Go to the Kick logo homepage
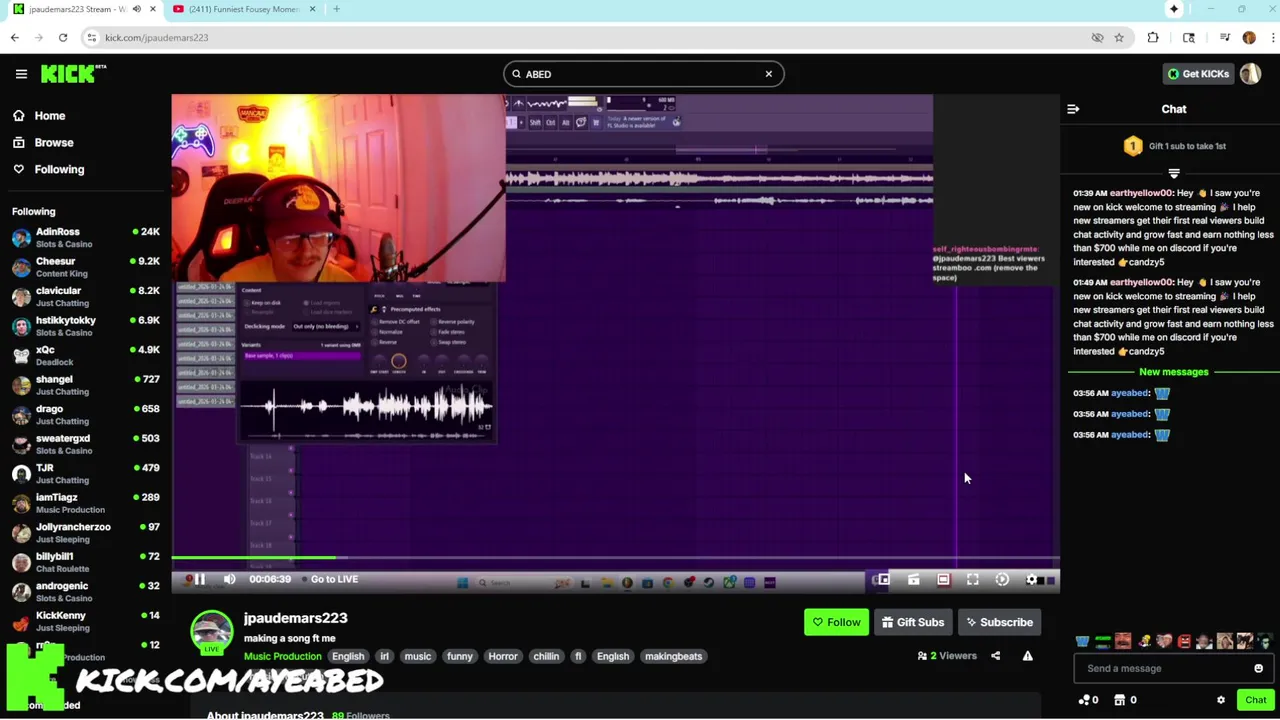This screenshot has width=1280, height=720. (73, 73)
